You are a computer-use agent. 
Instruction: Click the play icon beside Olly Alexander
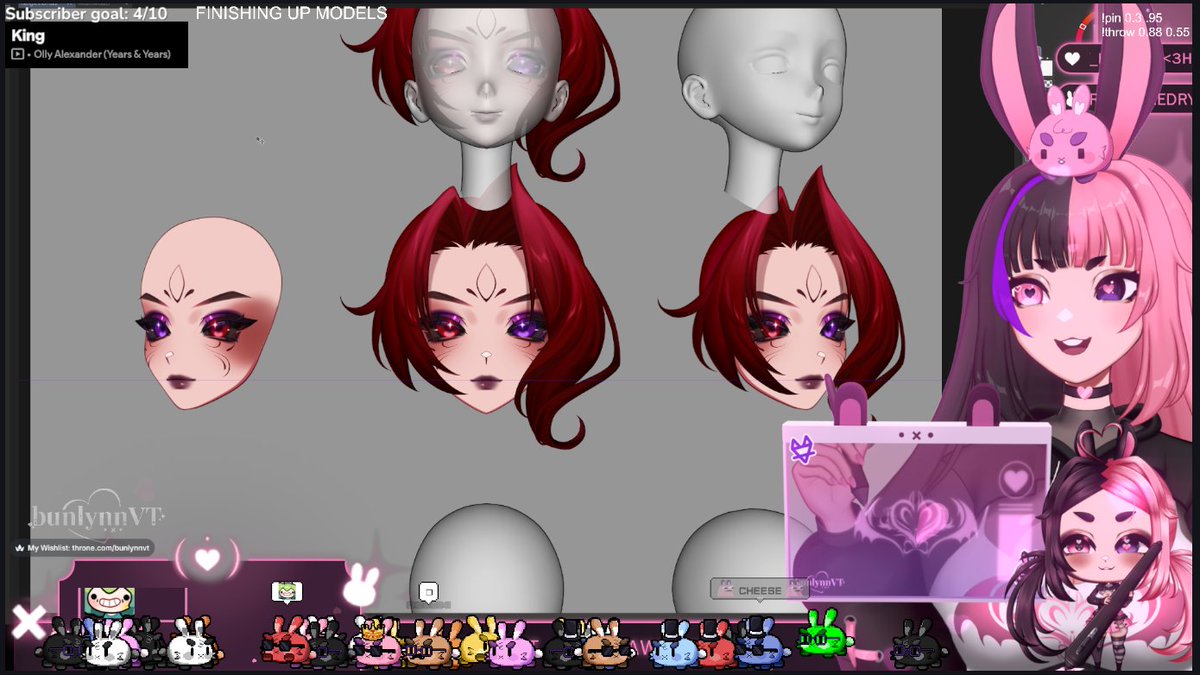point(18,53)
